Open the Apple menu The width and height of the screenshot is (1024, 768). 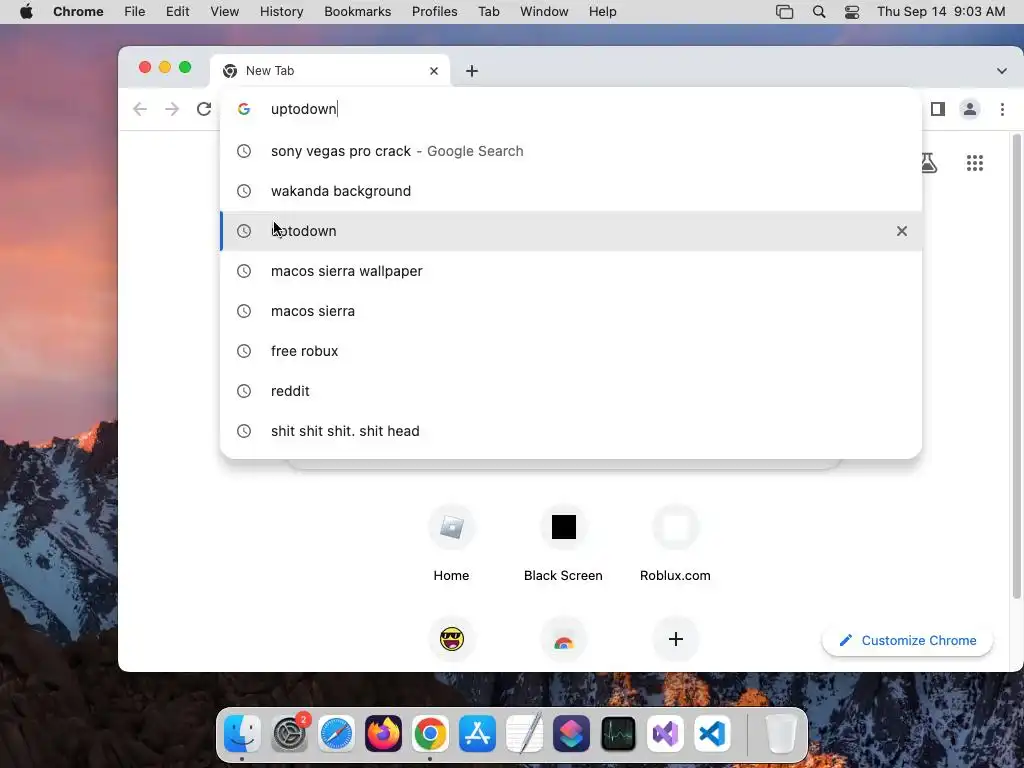pos(26,12)
